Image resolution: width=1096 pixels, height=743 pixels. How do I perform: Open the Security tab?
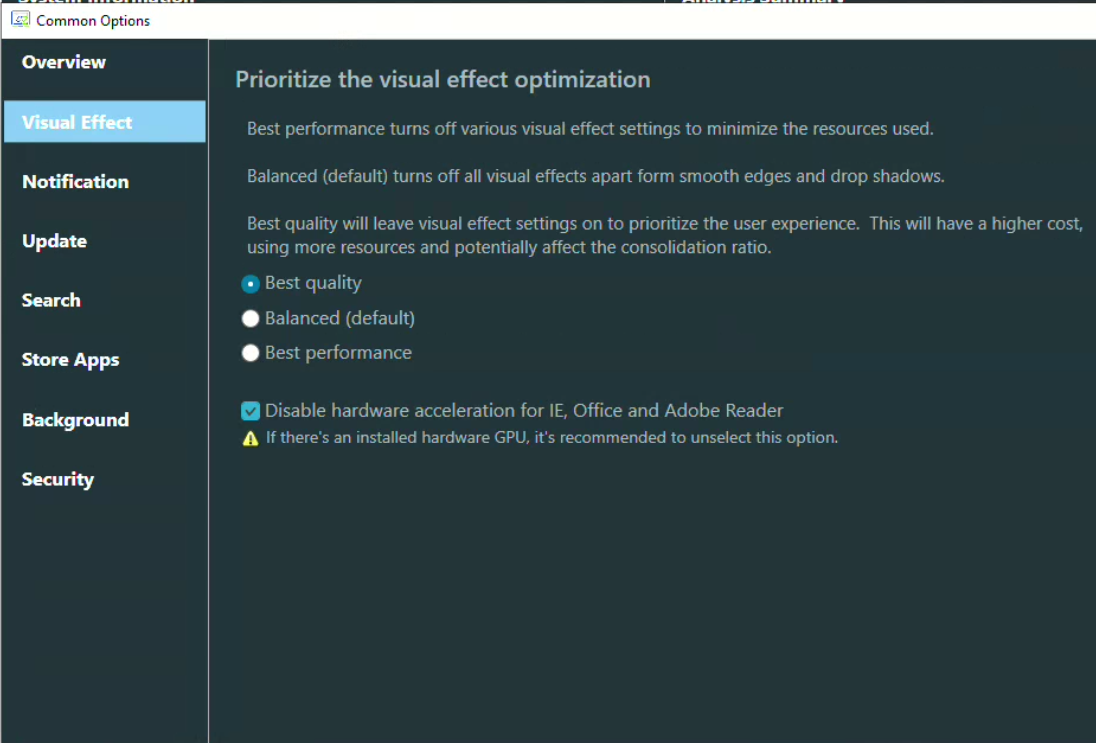pos(57,479)
